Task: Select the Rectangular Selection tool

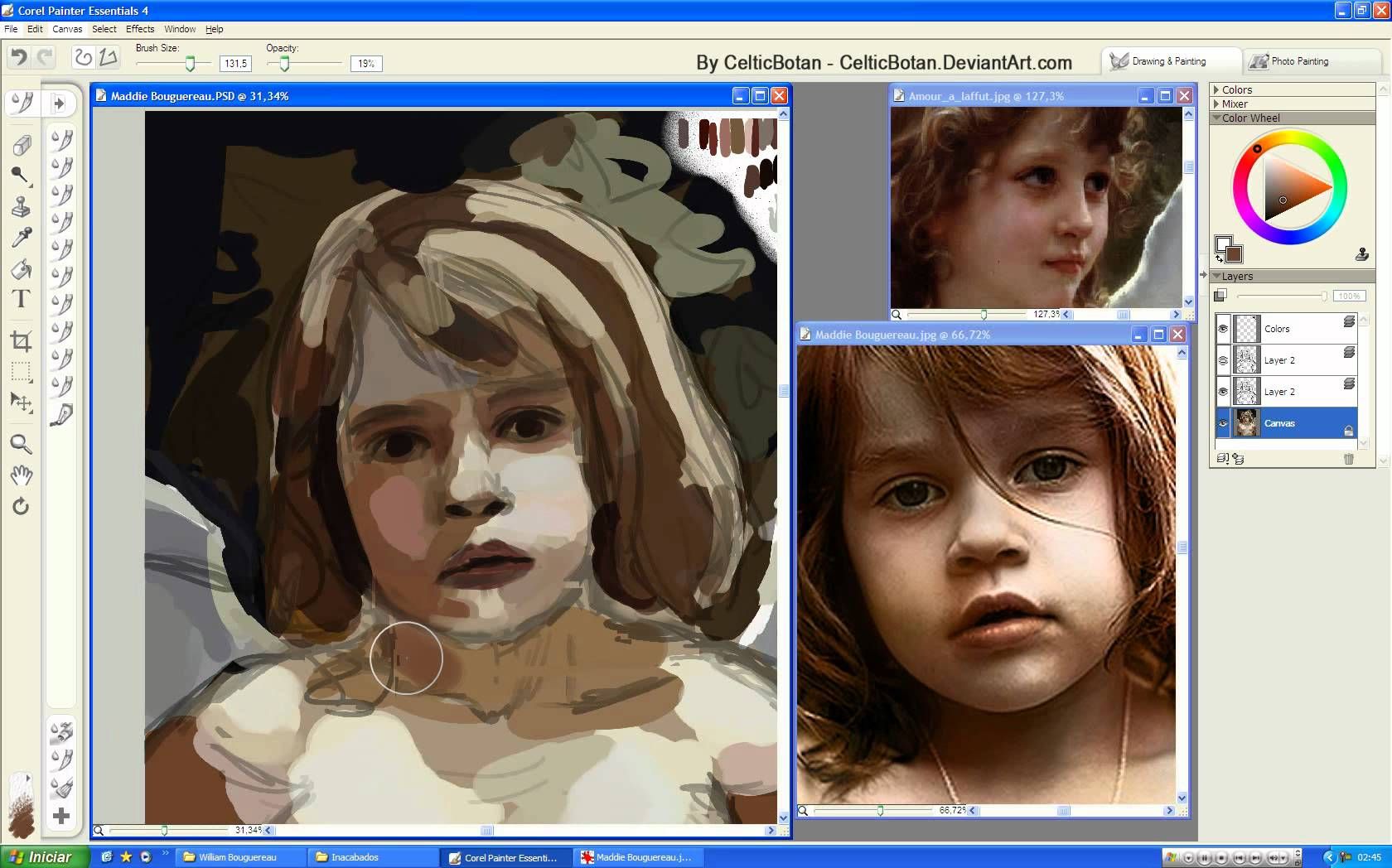Action: [x=22, y=371]
